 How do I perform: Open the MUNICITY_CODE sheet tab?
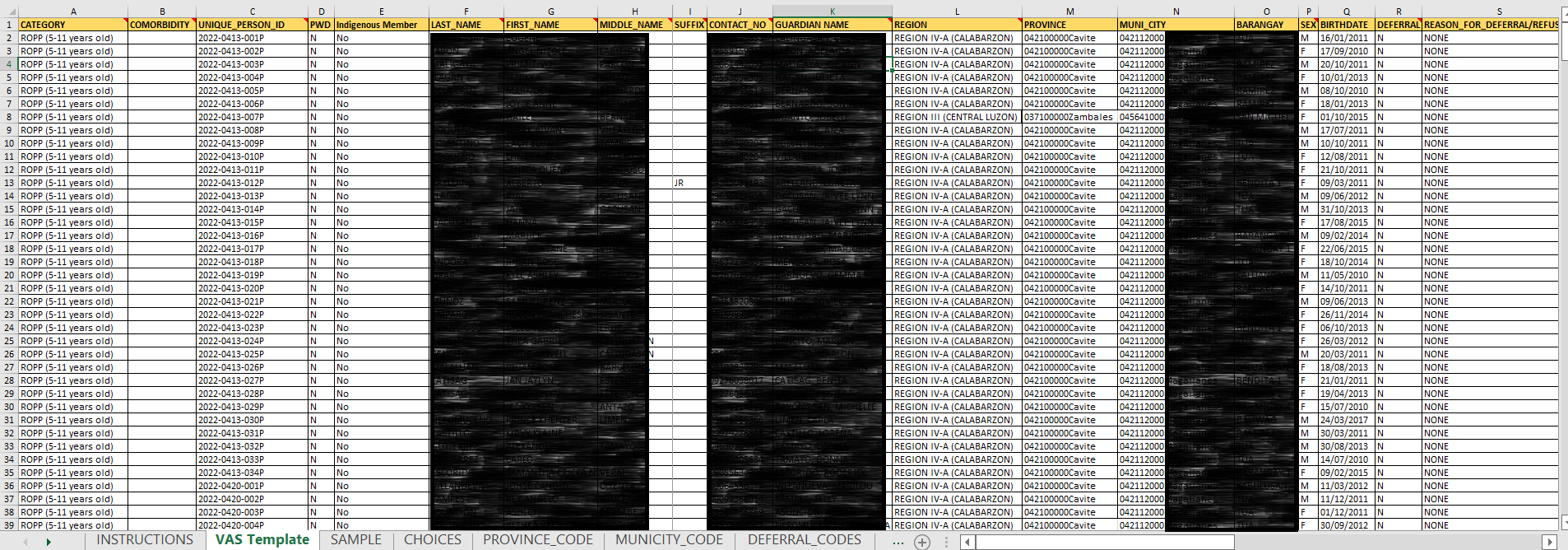click(669, 540)
